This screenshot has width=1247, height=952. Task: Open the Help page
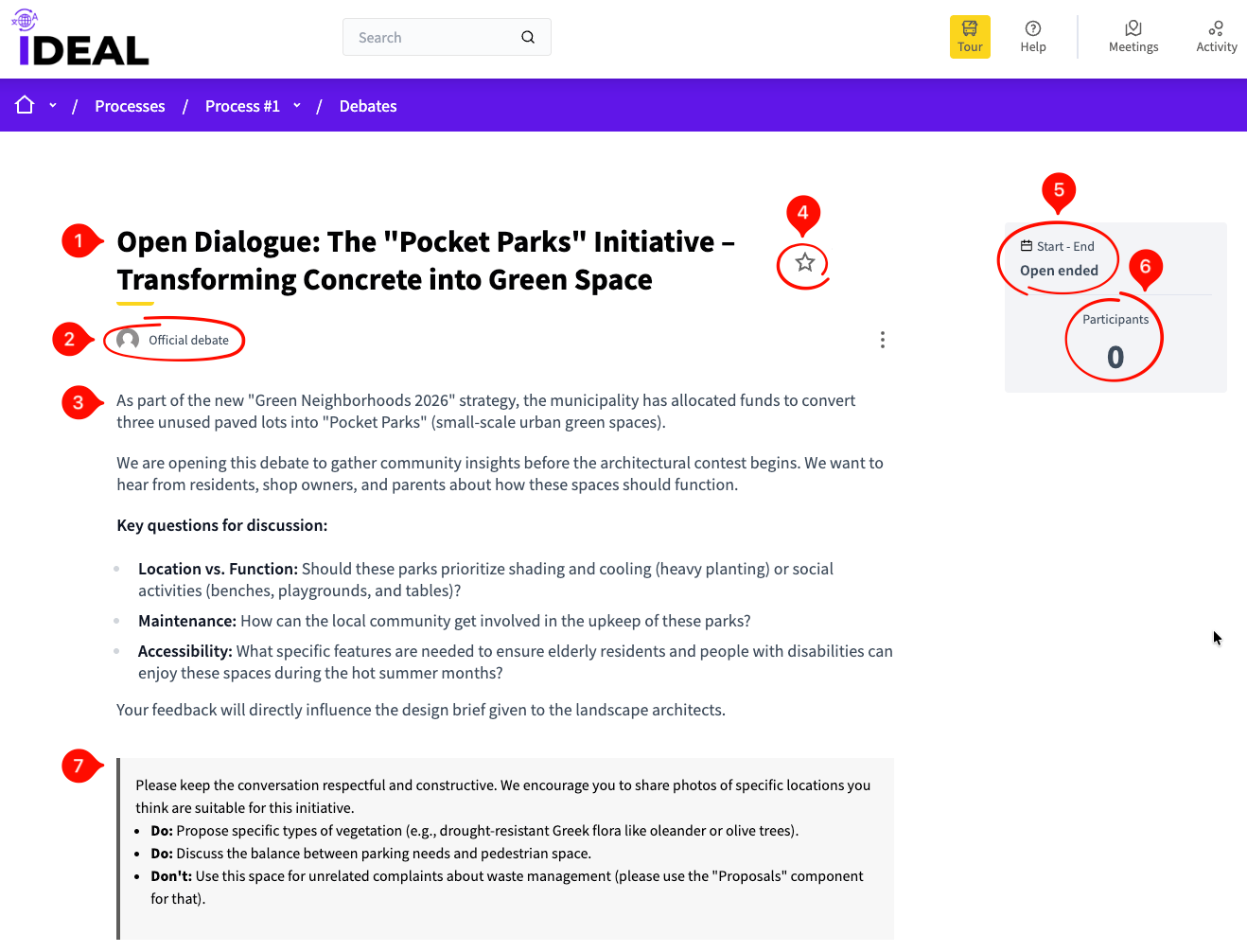point(1032,37)
